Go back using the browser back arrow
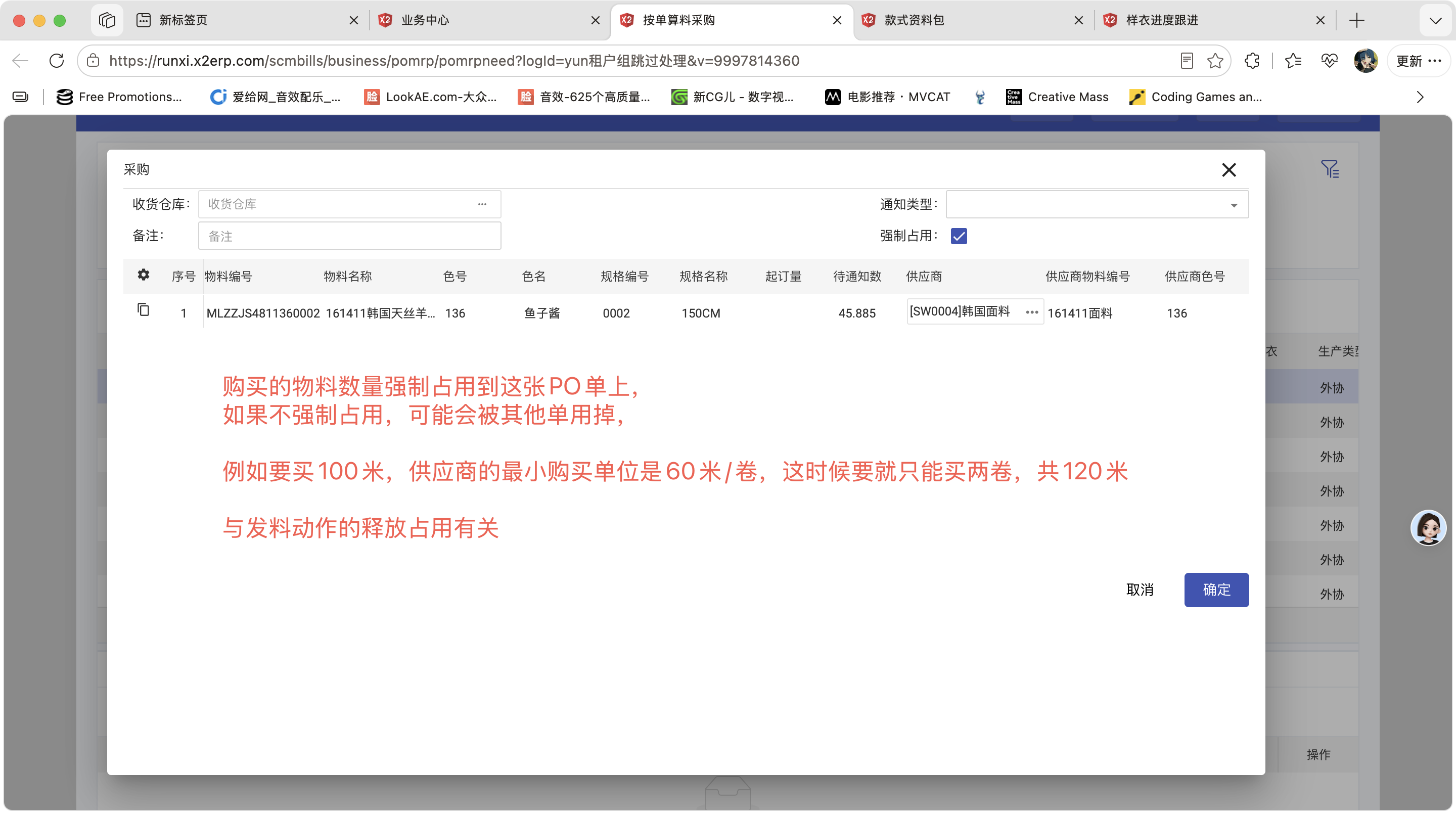 (20, 61)
